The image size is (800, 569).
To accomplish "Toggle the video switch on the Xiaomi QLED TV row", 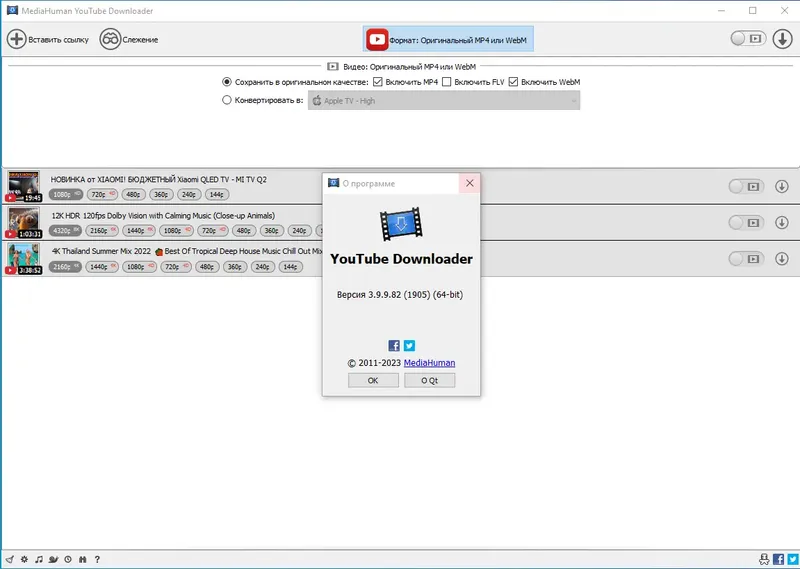I will point(746,187).
